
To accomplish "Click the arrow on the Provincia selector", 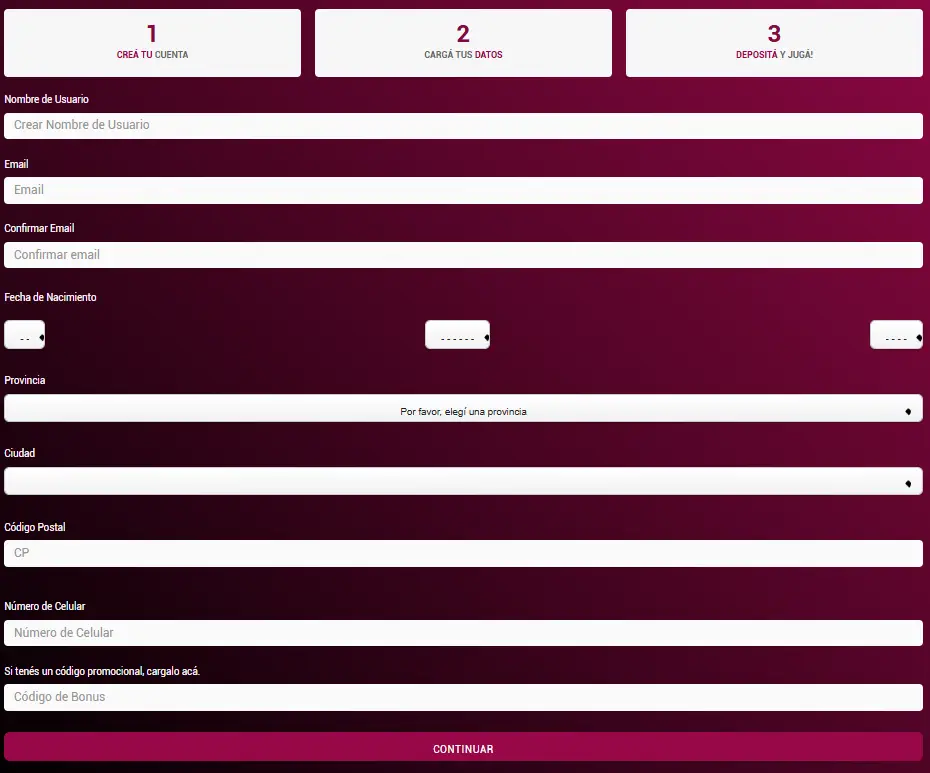I will tap(909, 408).
